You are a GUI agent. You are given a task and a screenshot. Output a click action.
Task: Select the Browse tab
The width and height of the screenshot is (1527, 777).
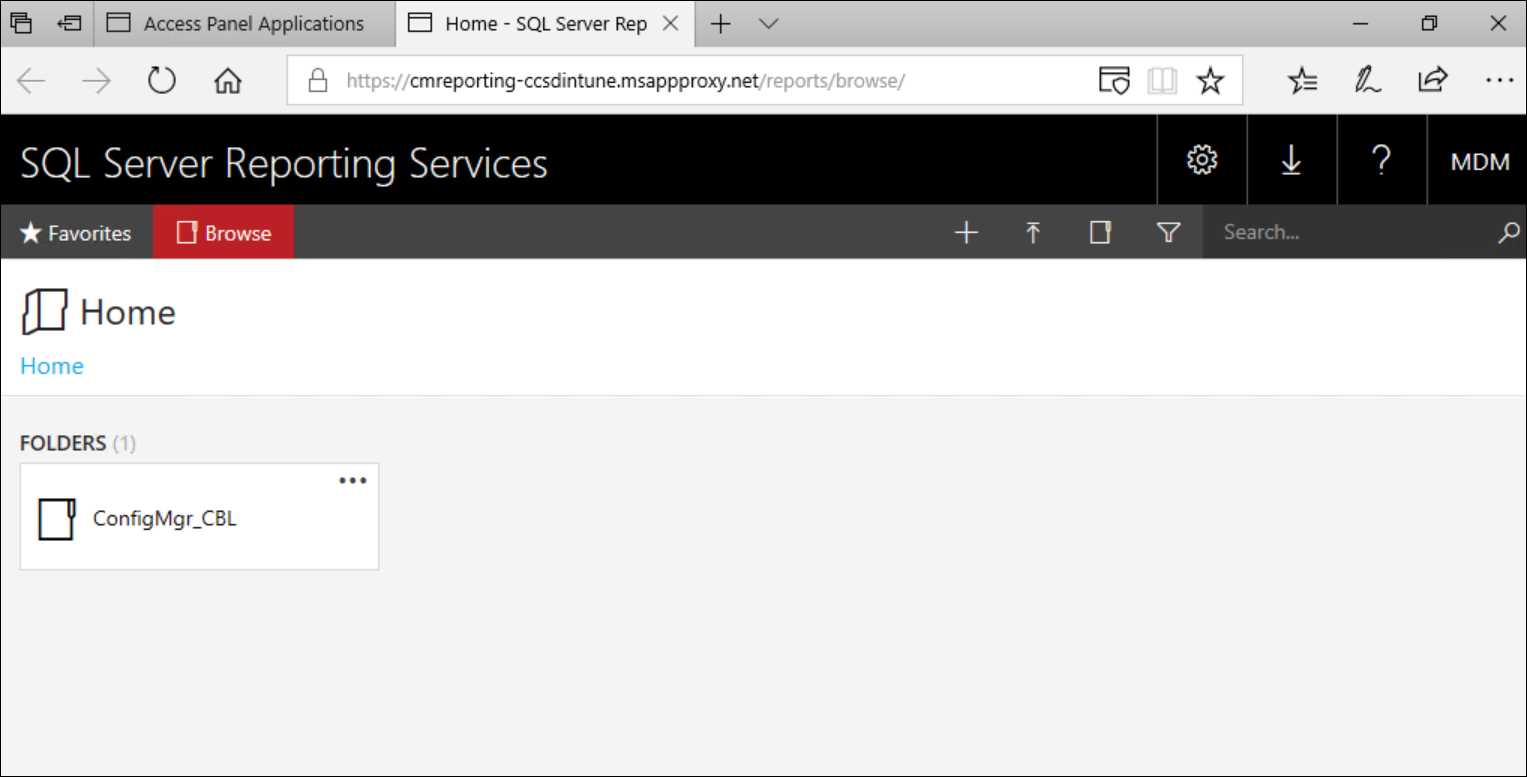pos(223,233)
